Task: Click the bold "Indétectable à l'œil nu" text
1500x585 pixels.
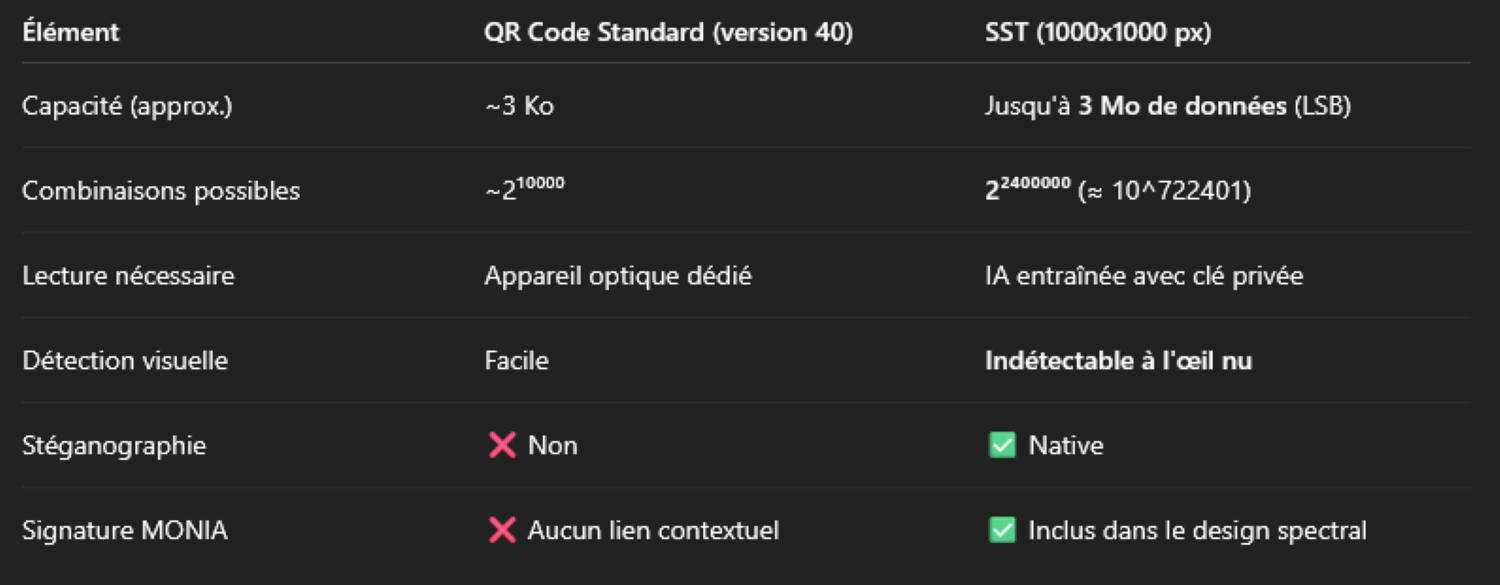Action: pos(1118,360)
